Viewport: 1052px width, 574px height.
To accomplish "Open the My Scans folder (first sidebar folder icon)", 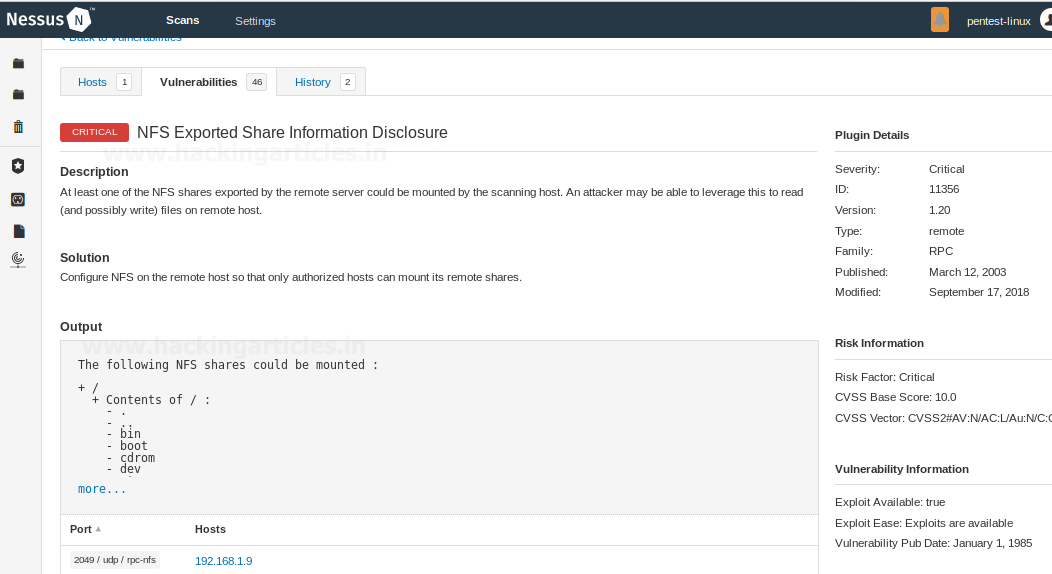I will click(18, 64).
